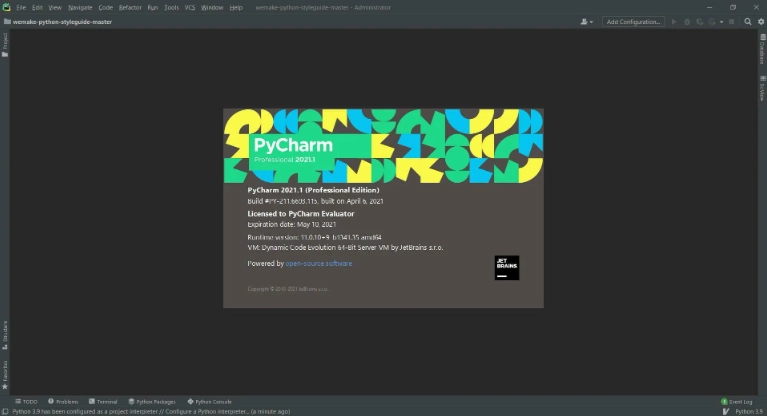Click Run with Coverage icon
This screenshot has width=767, height=416.
(x=699, y=22)
